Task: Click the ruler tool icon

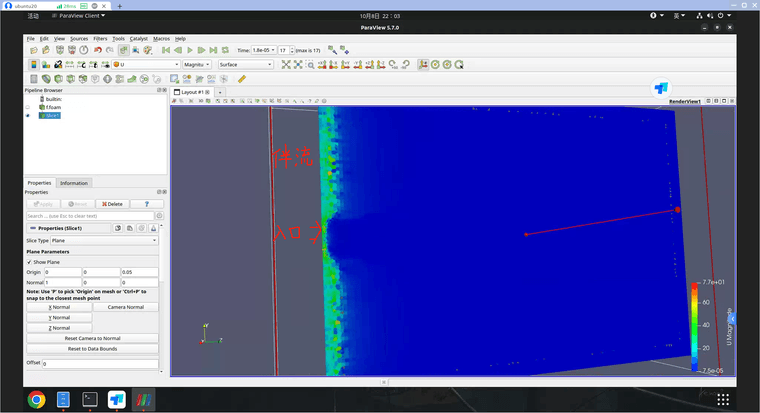Action: [242, 79]
